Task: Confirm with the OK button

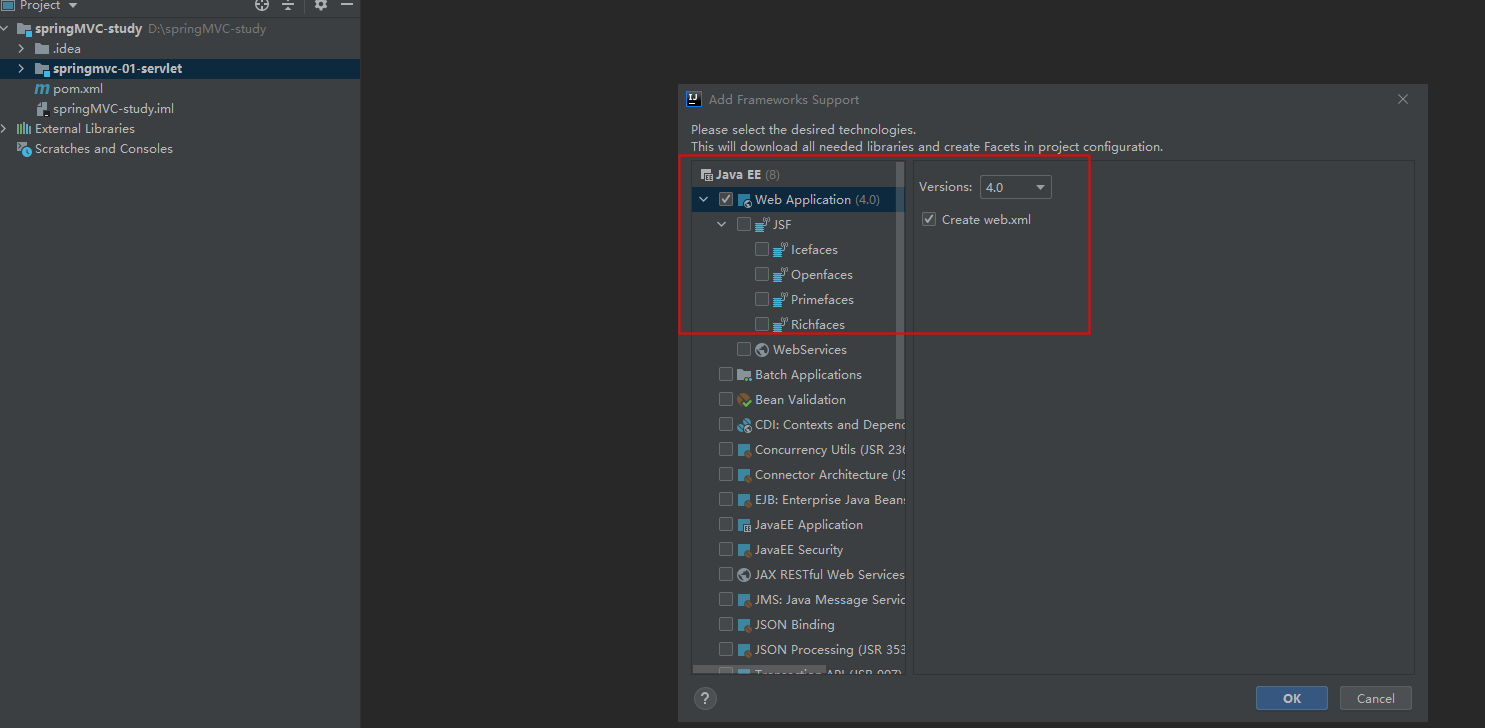Action: (x=1292, y=698)
